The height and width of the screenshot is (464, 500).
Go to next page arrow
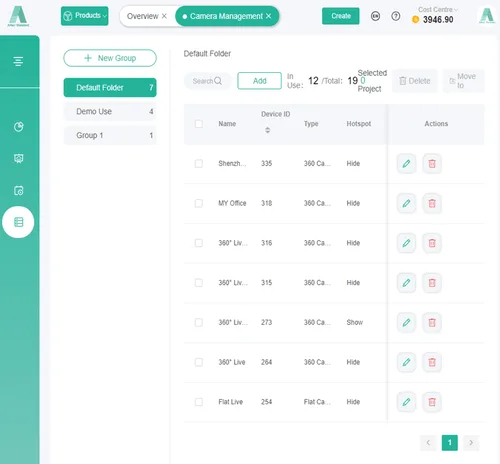tap(471, 443)
